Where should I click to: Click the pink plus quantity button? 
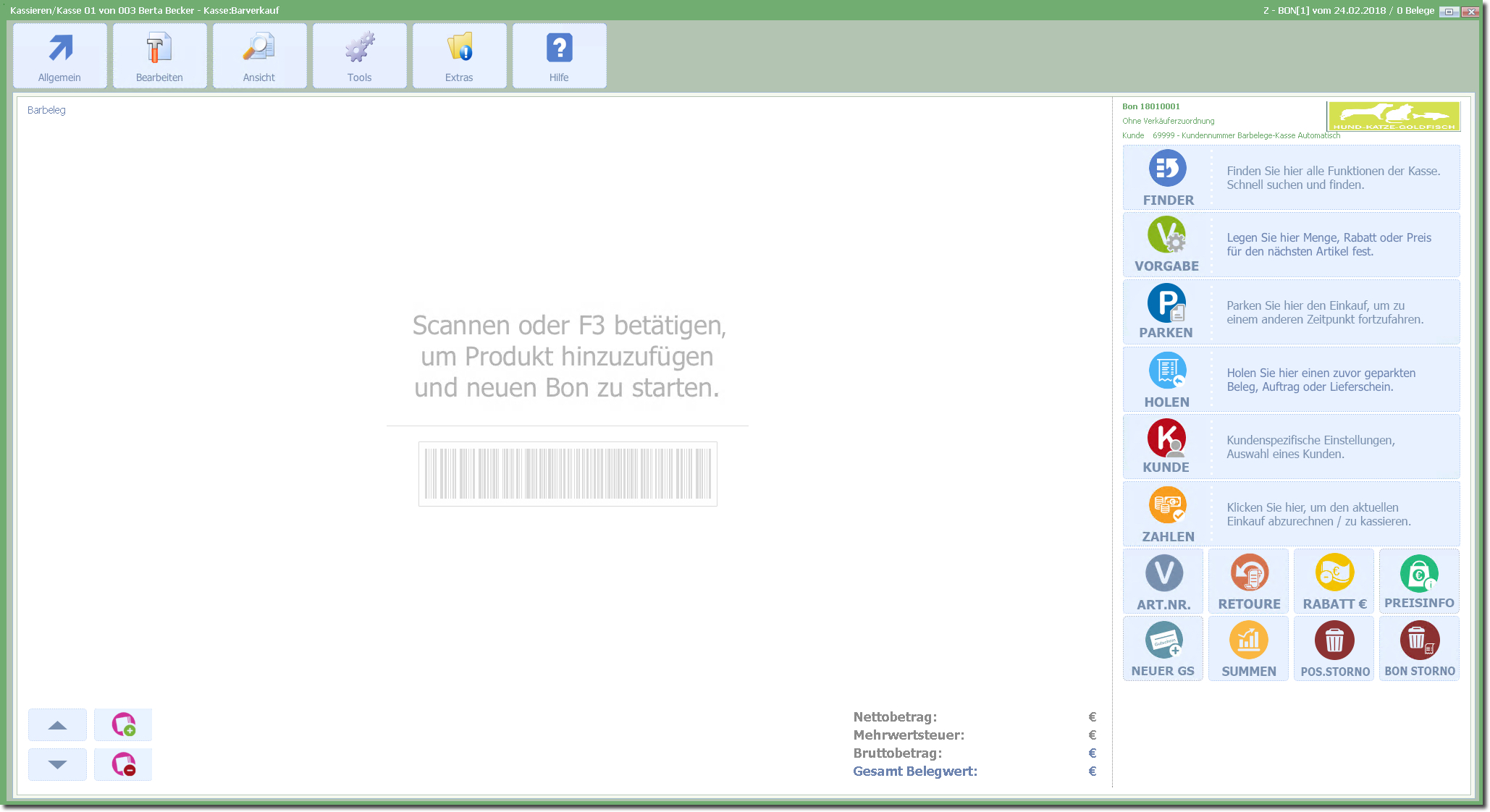point(123,724)
